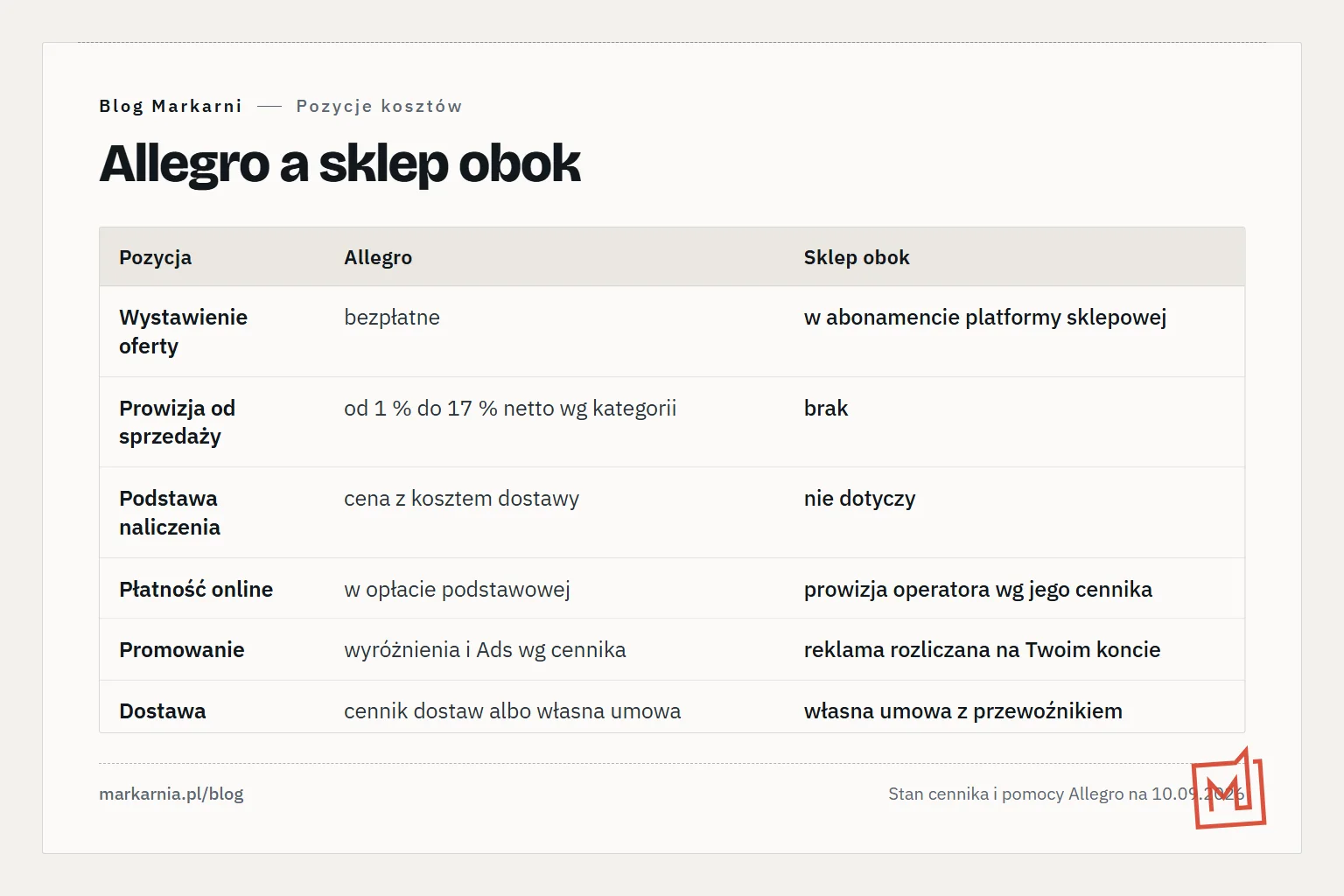Click the "bezpłatne" cell
Viewport: 1344px width, 896px height.
(x=392, y=317)
